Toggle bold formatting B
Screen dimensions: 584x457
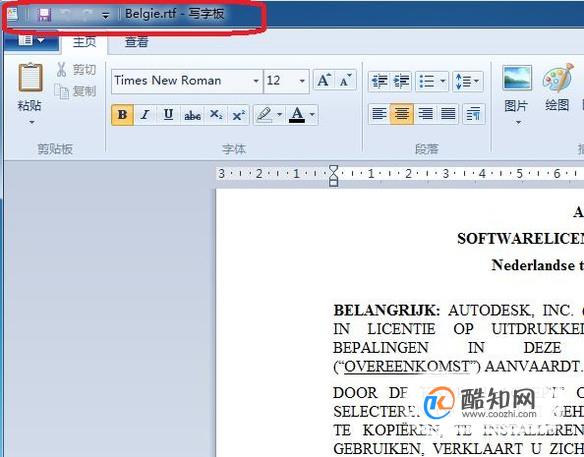(x=123, y=115)
